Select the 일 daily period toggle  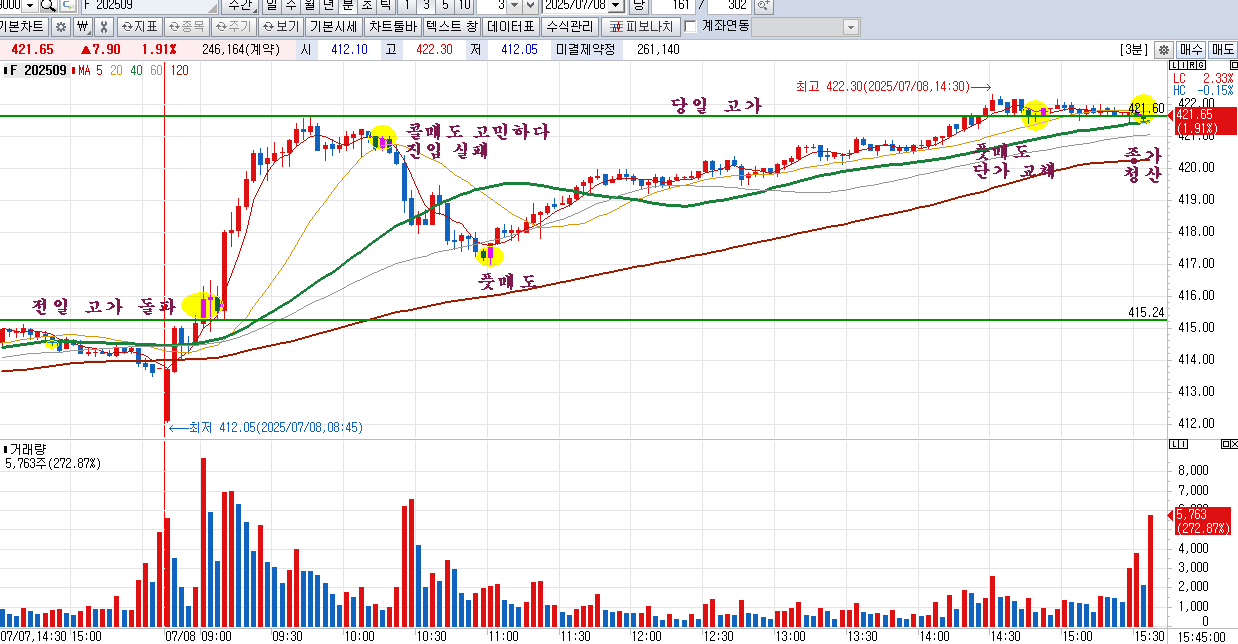(x=271, y=6)
